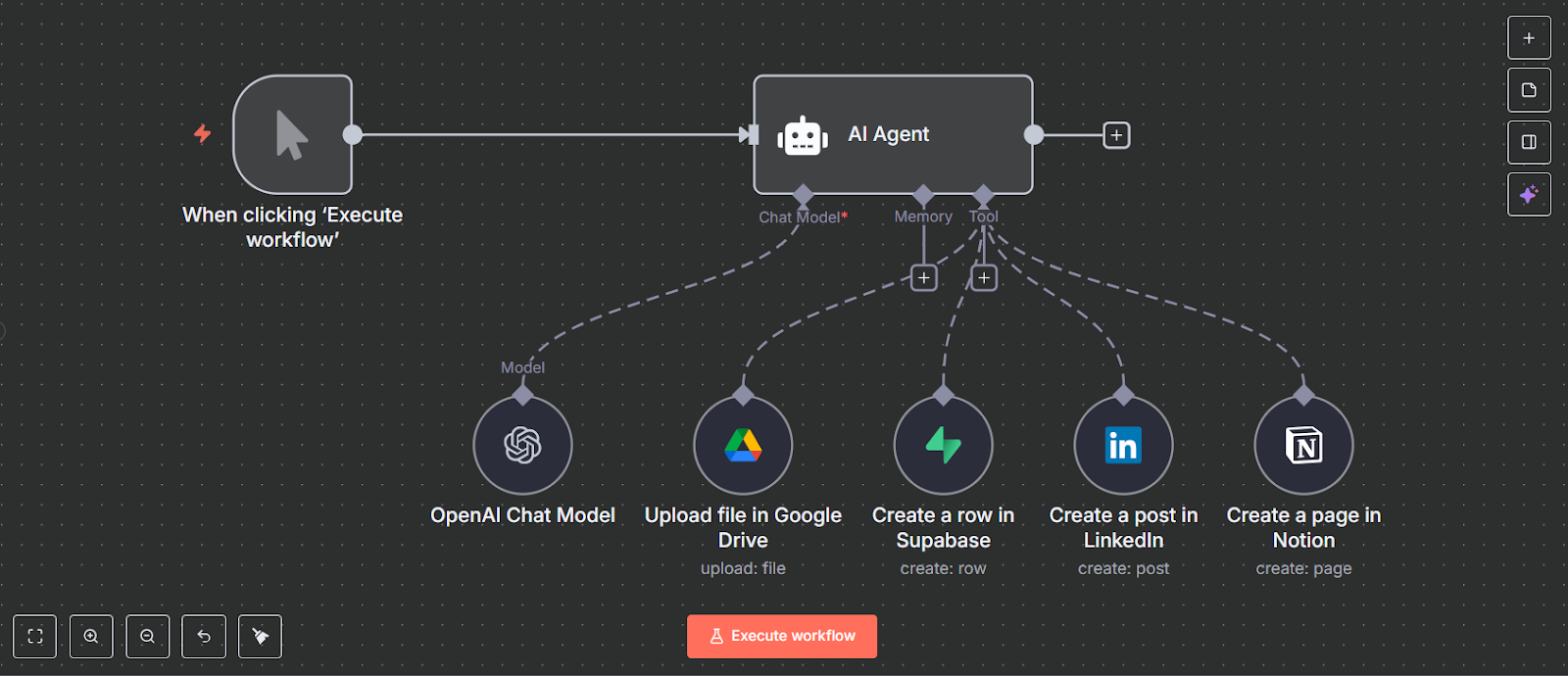Click the undo arrow button

click(x=204, y=637)
